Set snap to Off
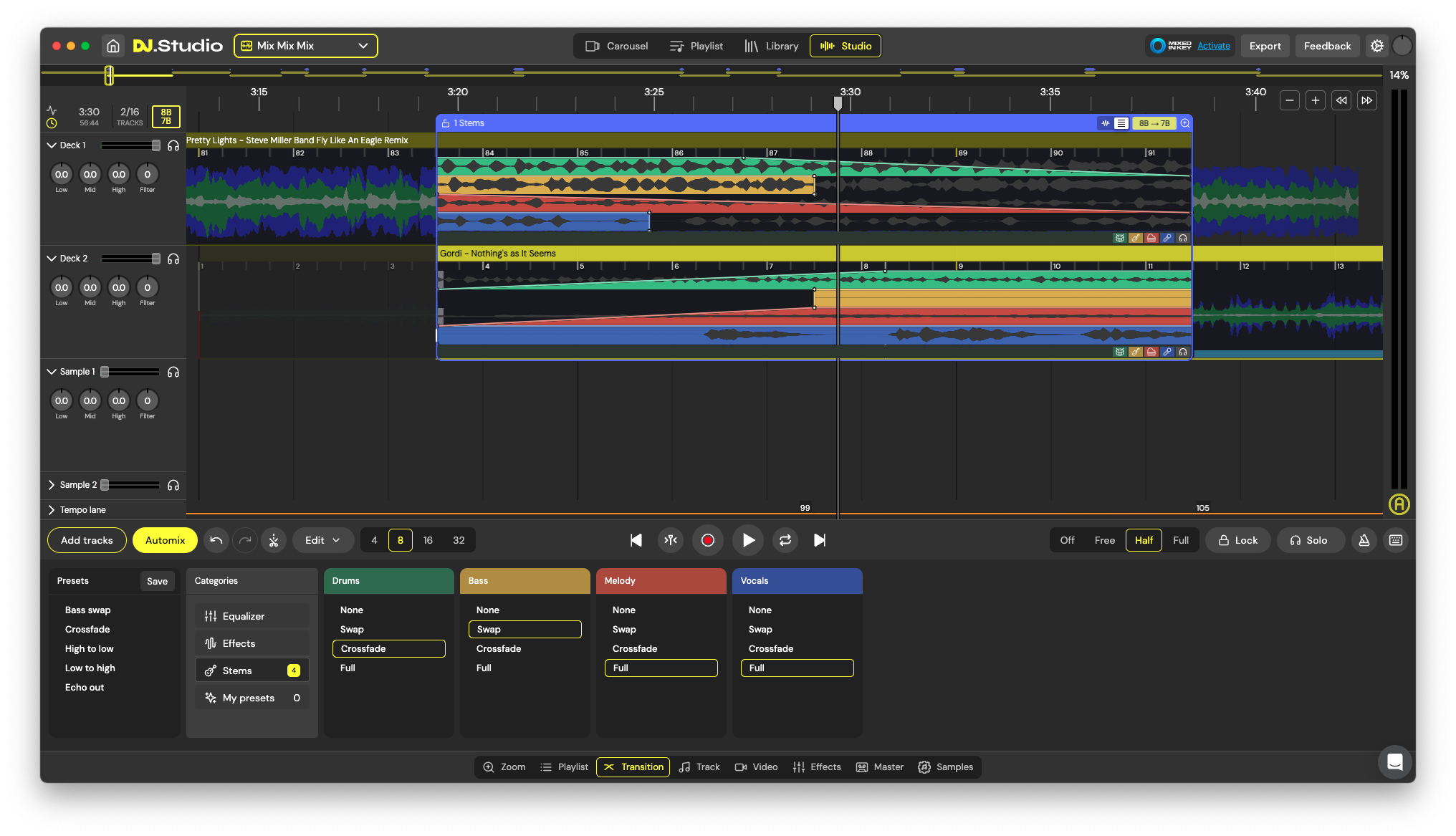The height and width of the screenshot is (836, 1456). [x=1067, y=540]
